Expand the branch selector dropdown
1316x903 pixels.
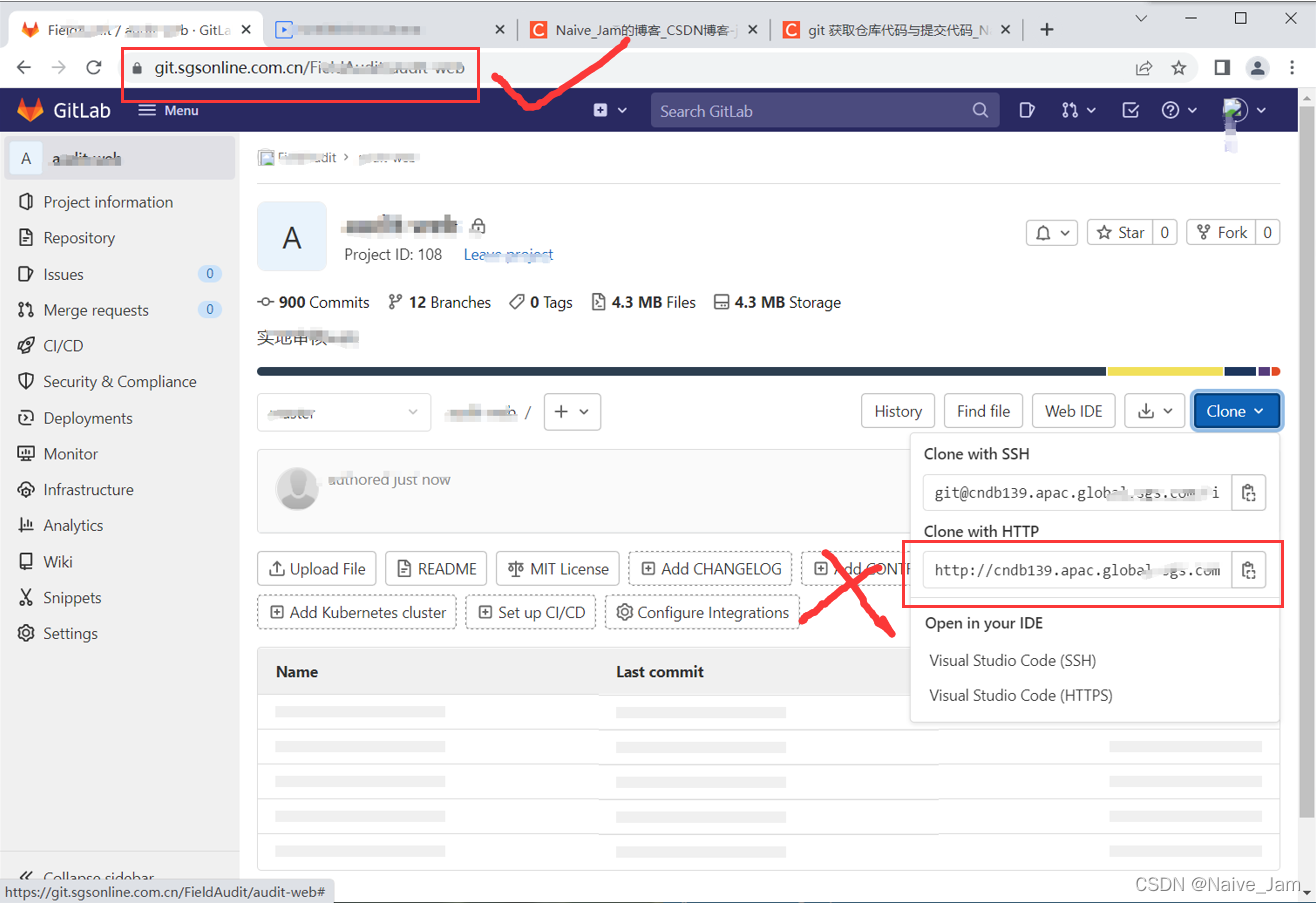344,411
